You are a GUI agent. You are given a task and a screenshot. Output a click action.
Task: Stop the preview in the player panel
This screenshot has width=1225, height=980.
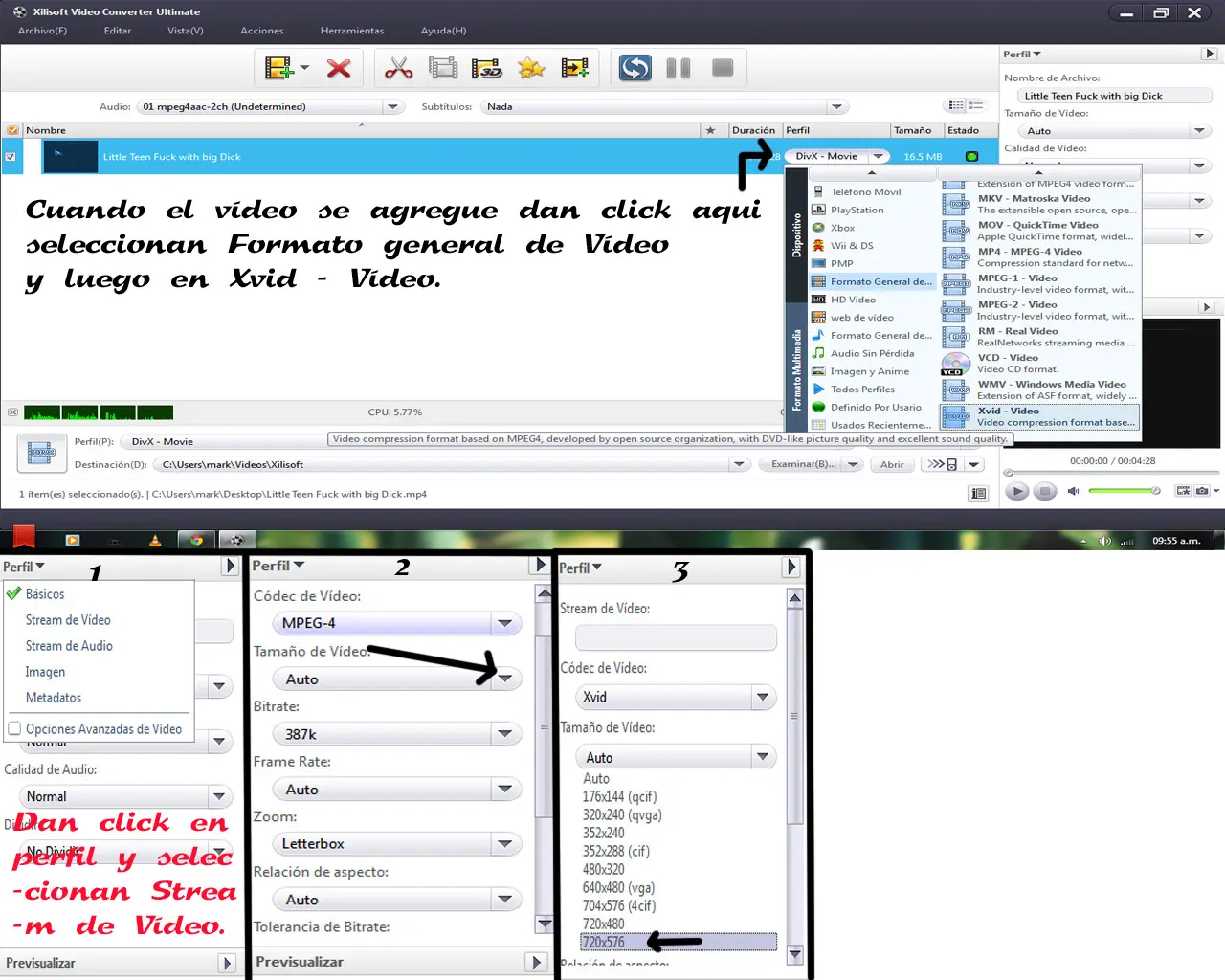[x=1045, y=491]
